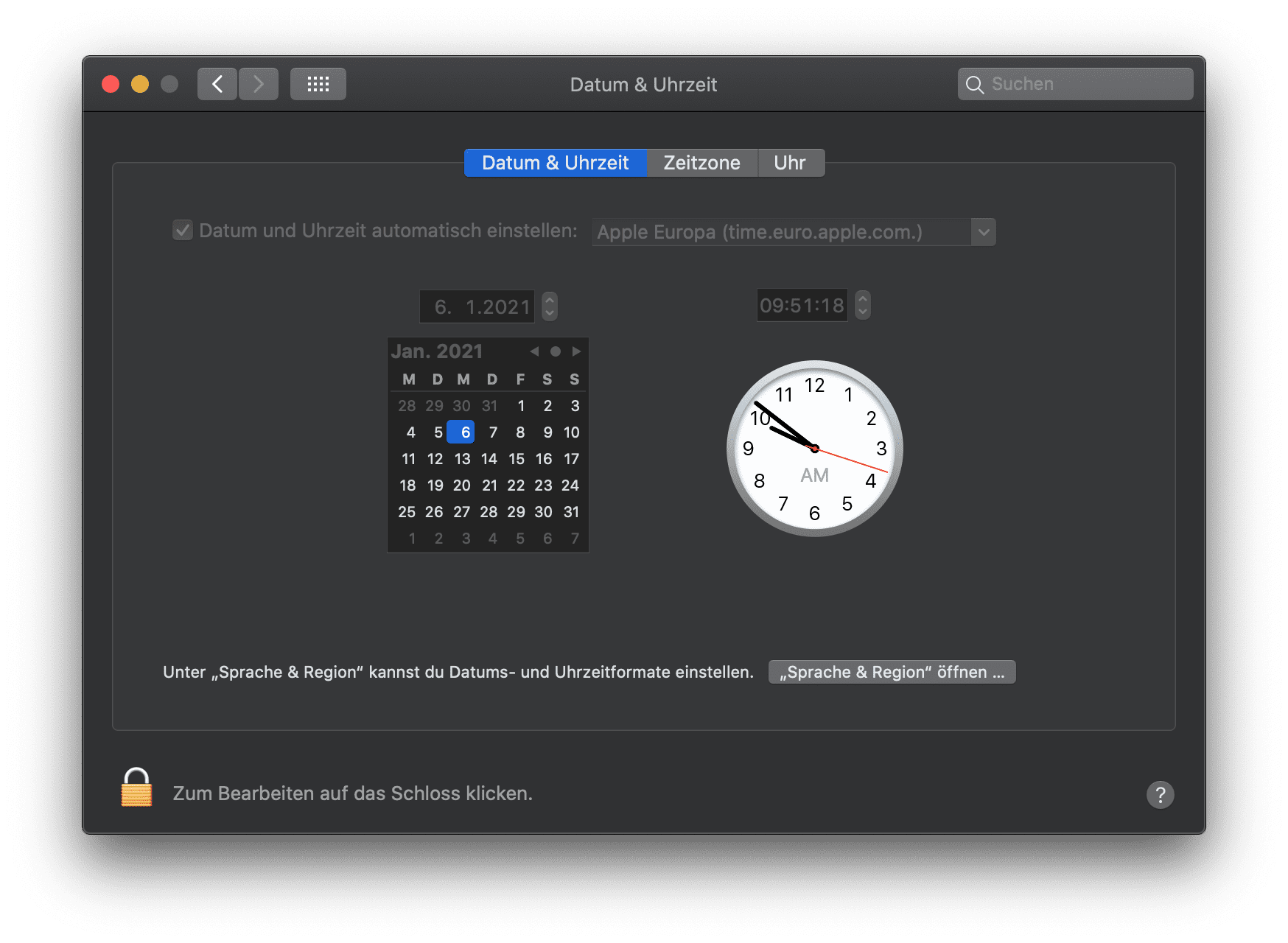Show all preferences via grid icon
Viewport: 1288px width, 943px height.
[318, 84]
